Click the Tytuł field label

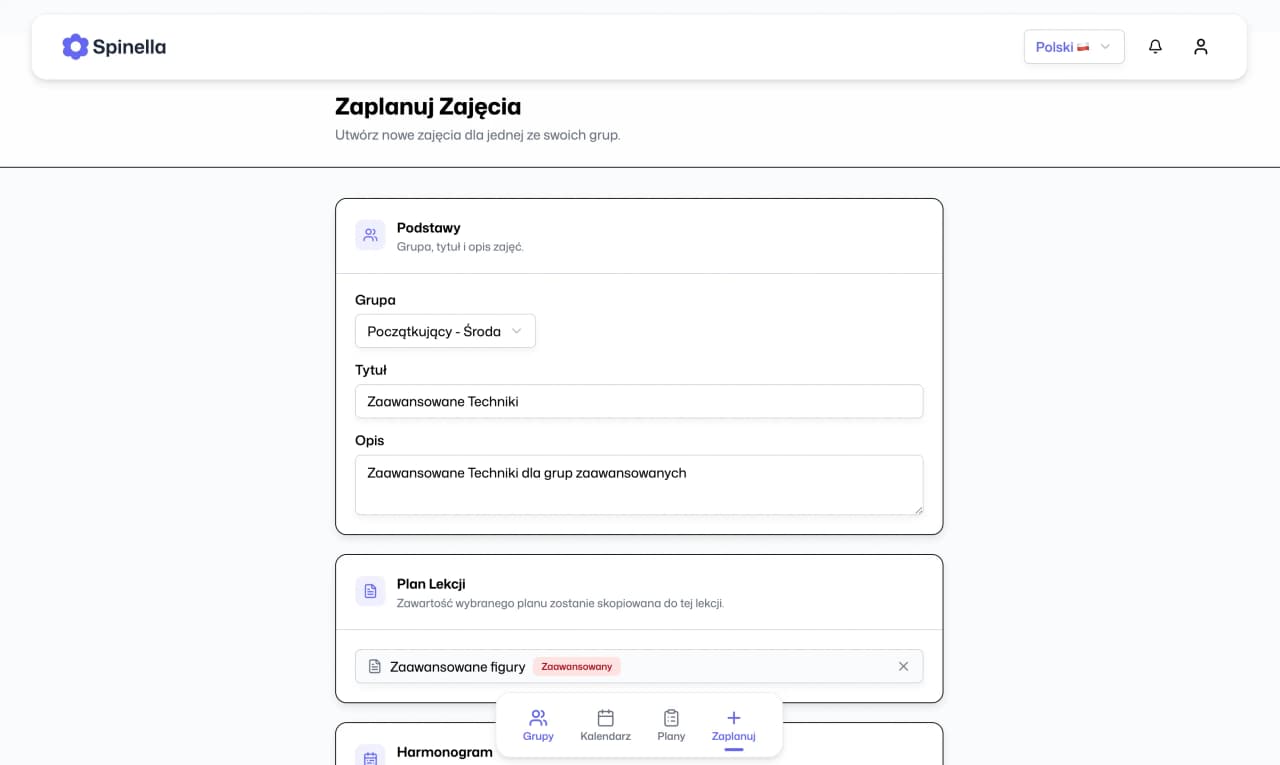pos(371,370)
